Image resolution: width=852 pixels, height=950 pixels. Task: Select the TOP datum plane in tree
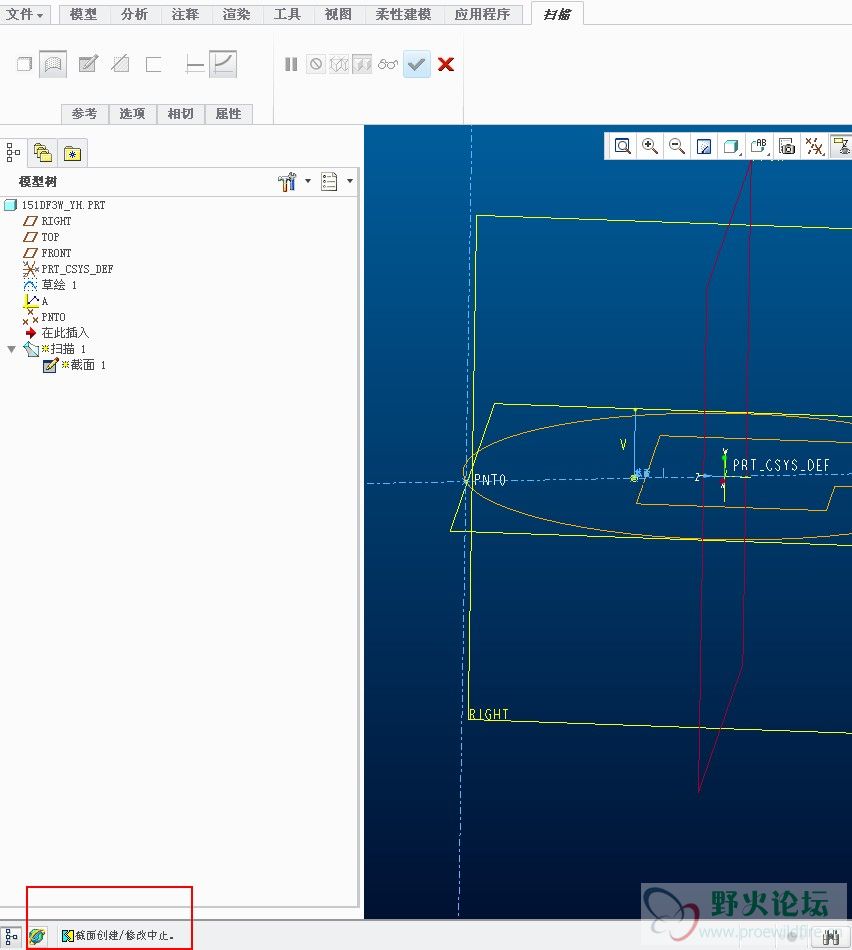tap(41, 237)
